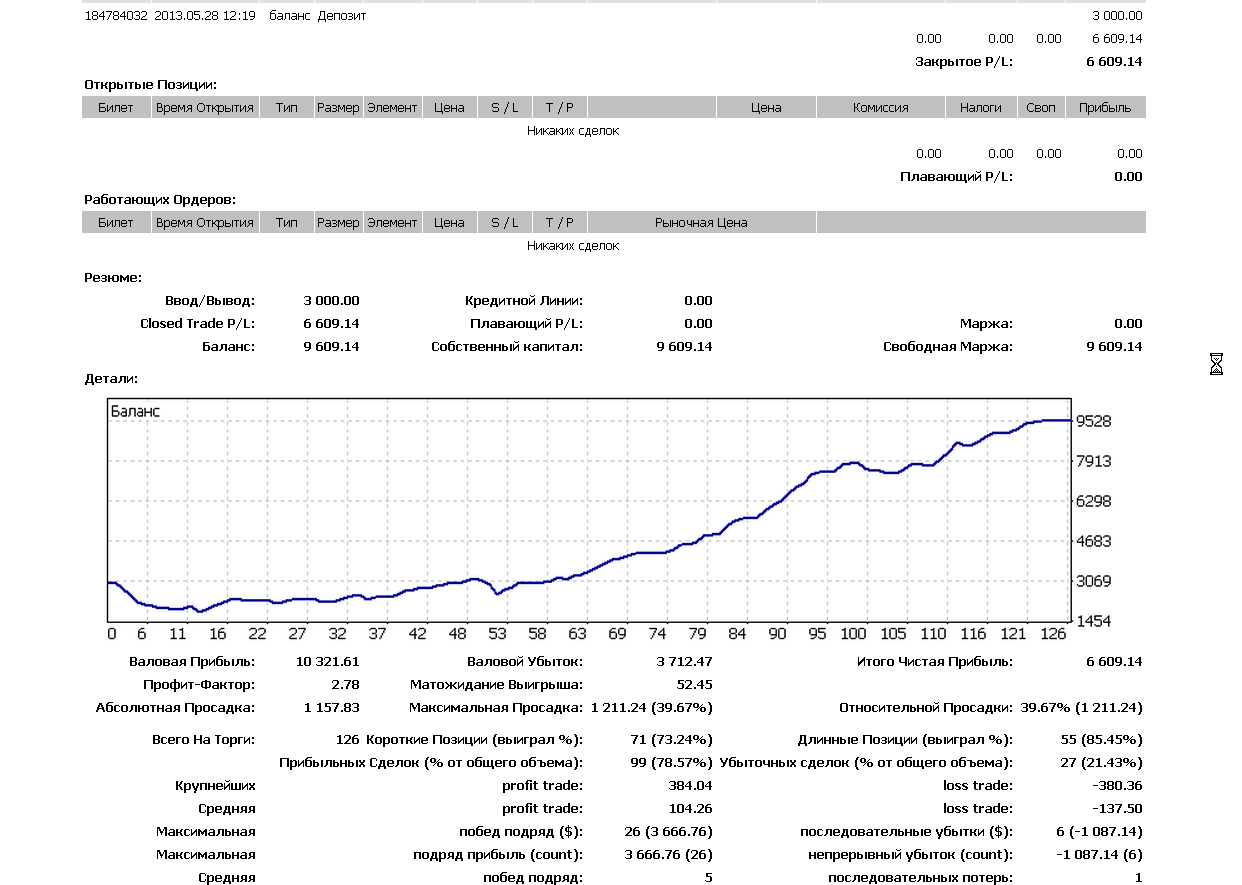This screenshot has width=1242, height=885.
Task: Click the value 55 (85.45%)
Action: tap(1104, 739)
